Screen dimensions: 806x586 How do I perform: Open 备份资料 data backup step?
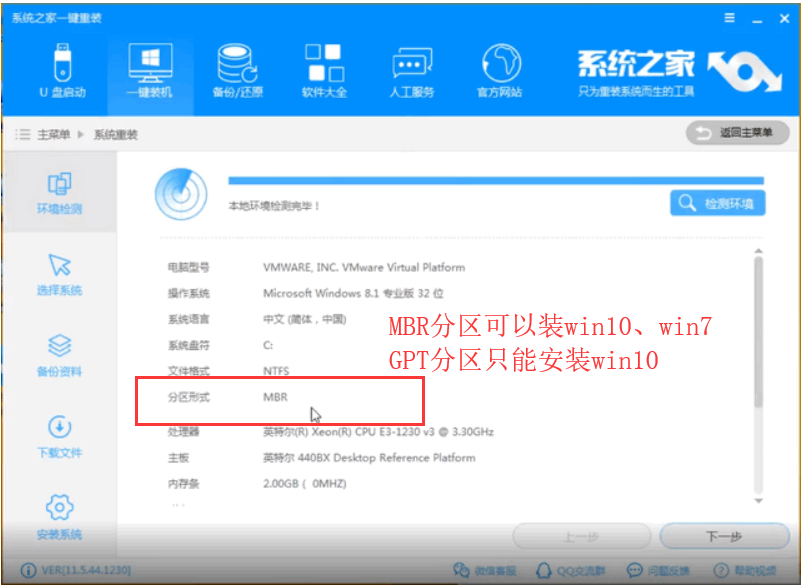click(59, 352)
